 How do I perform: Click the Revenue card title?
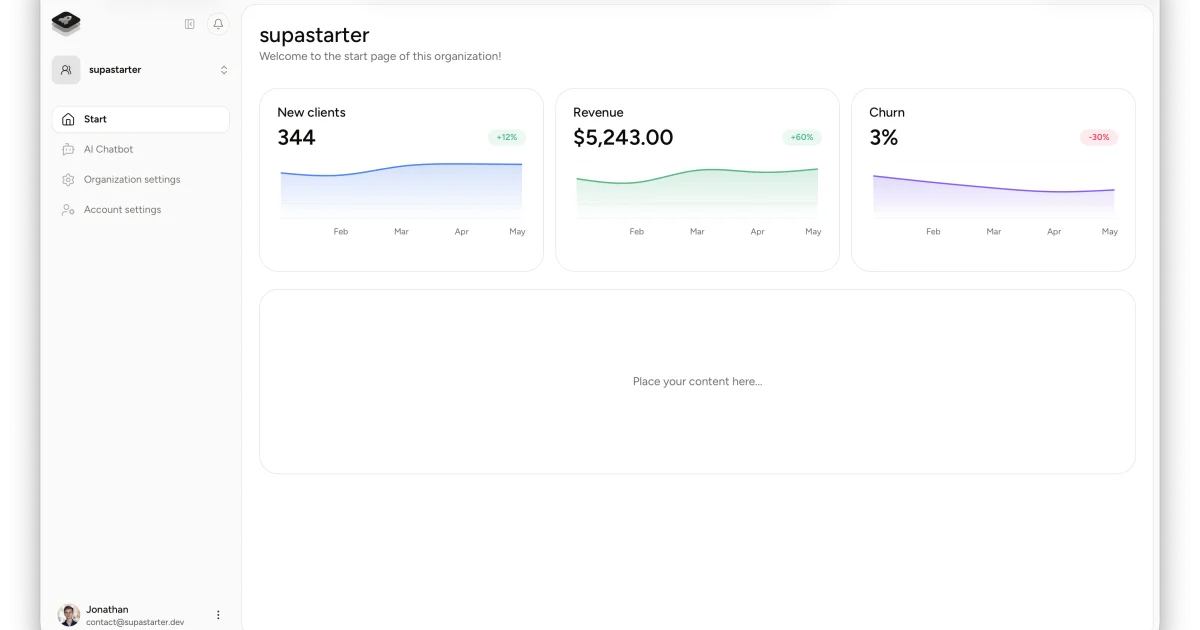tap(598, 112)
